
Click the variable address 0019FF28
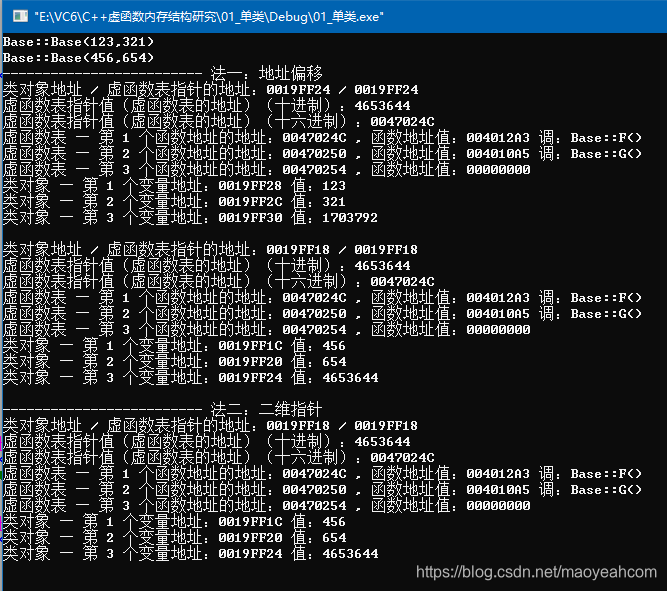pos(250,186)
